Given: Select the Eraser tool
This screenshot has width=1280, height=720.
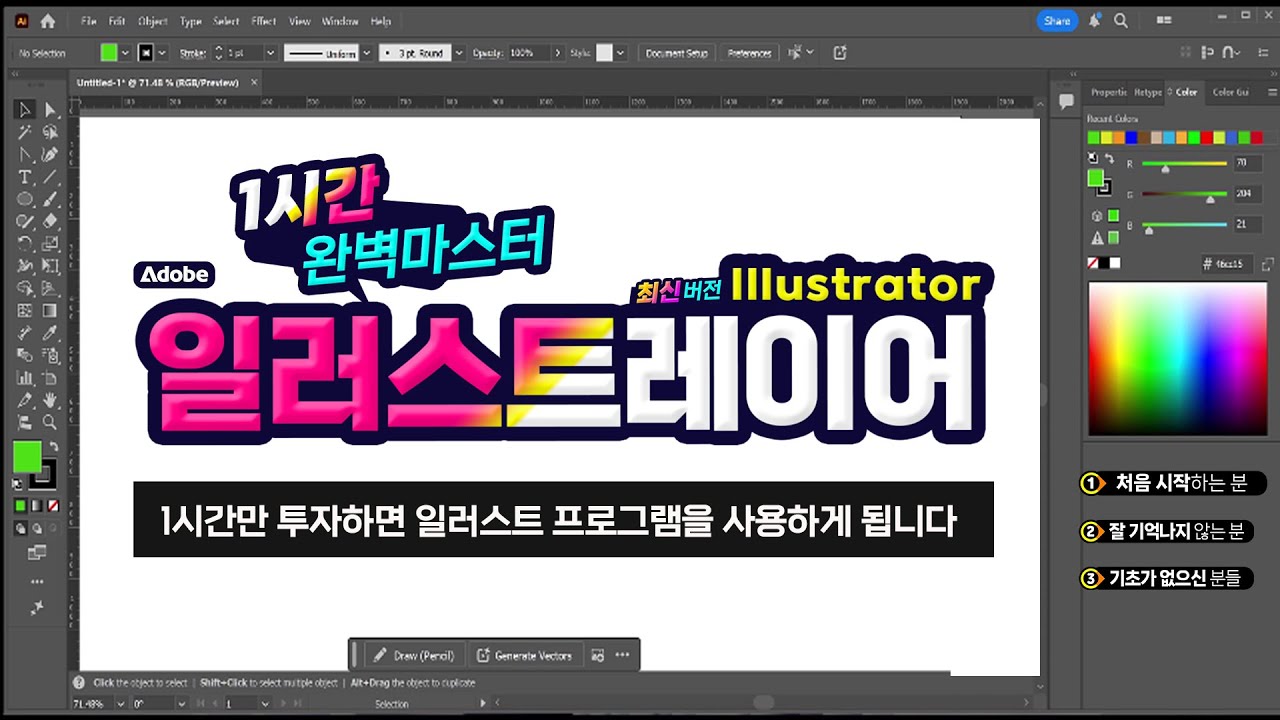Looking at the screenshot, I should tap(50, 221).
